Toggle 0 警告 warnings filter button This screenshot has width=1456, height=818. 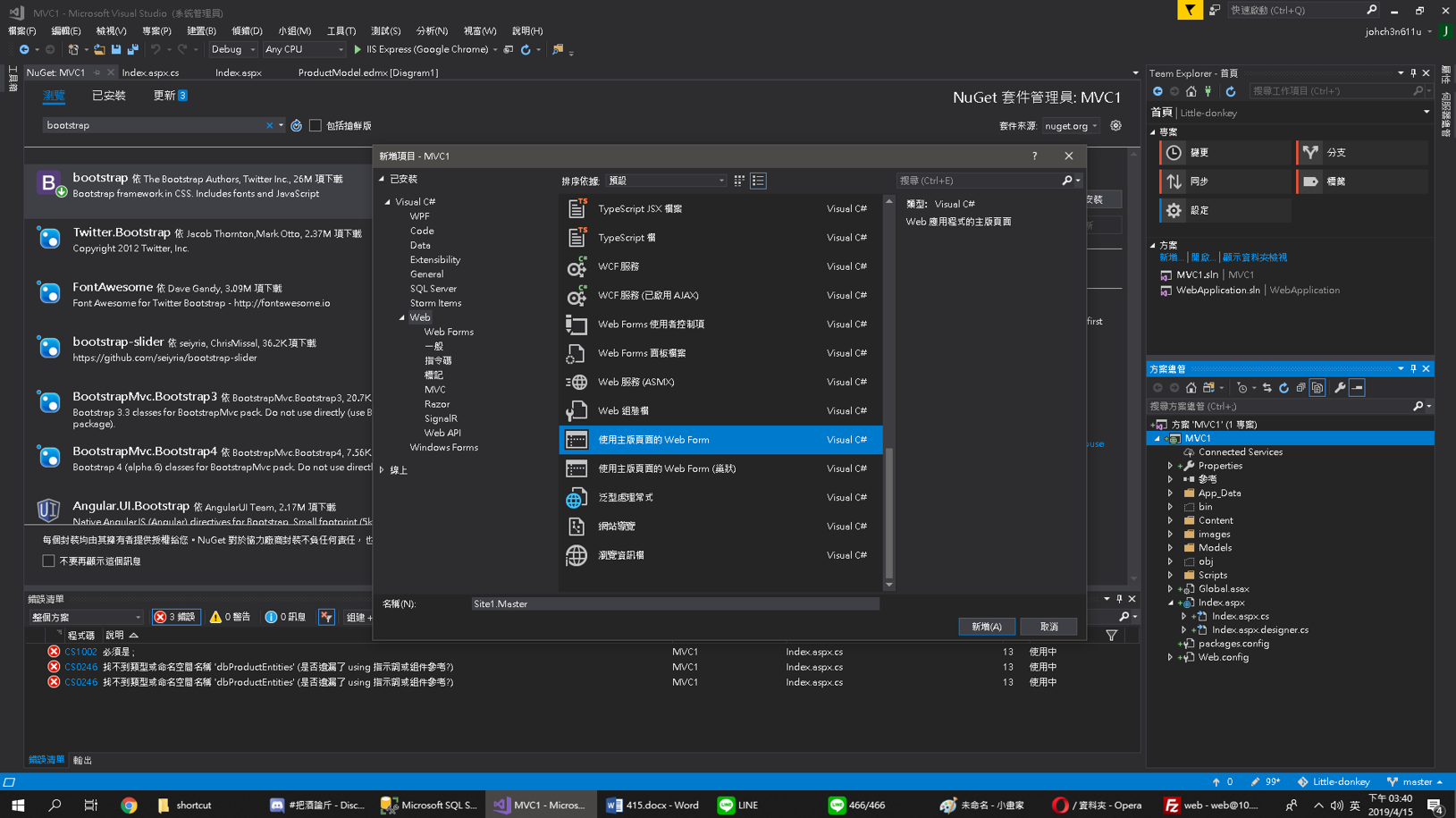click(x=230, y=617)
